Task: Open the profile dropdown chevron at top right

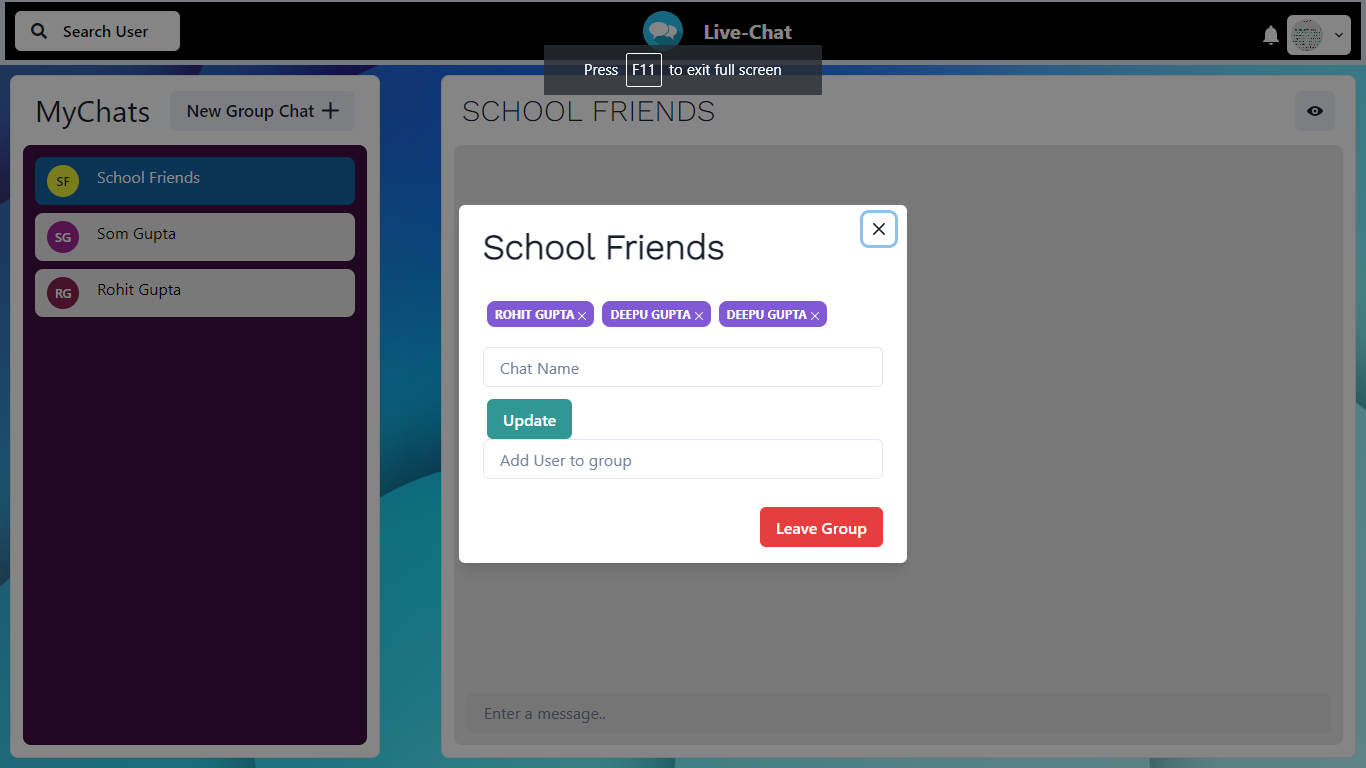Action: [1339, 36]
